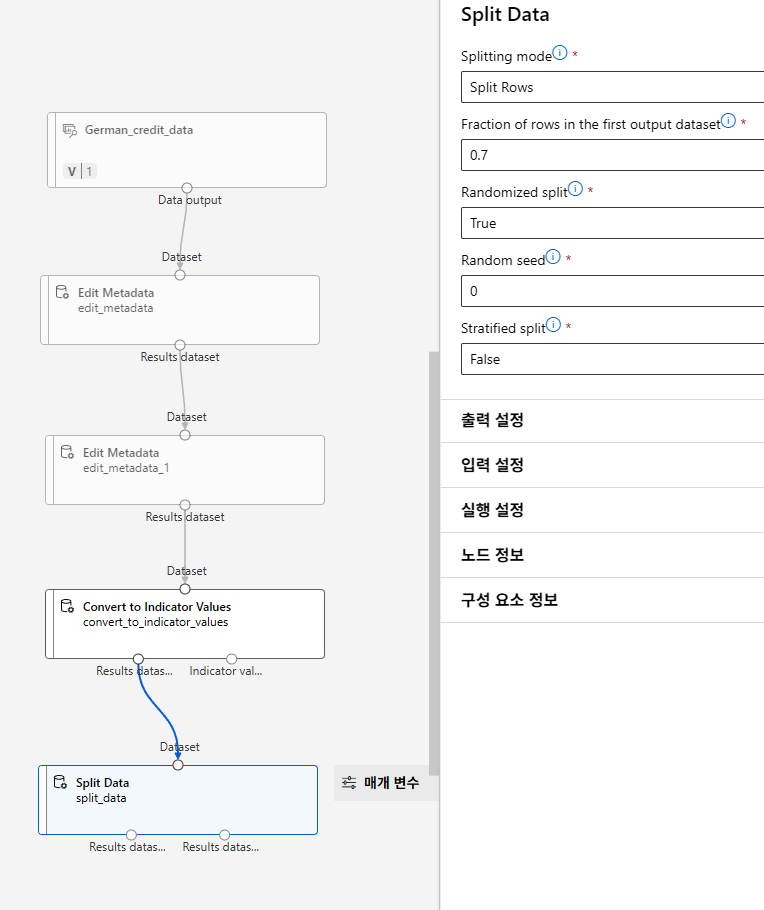Image resolution: width=764 pixels, height=910 pixels.
Task: Show info for Splitting mode
Action: click(x=560, y=53)
